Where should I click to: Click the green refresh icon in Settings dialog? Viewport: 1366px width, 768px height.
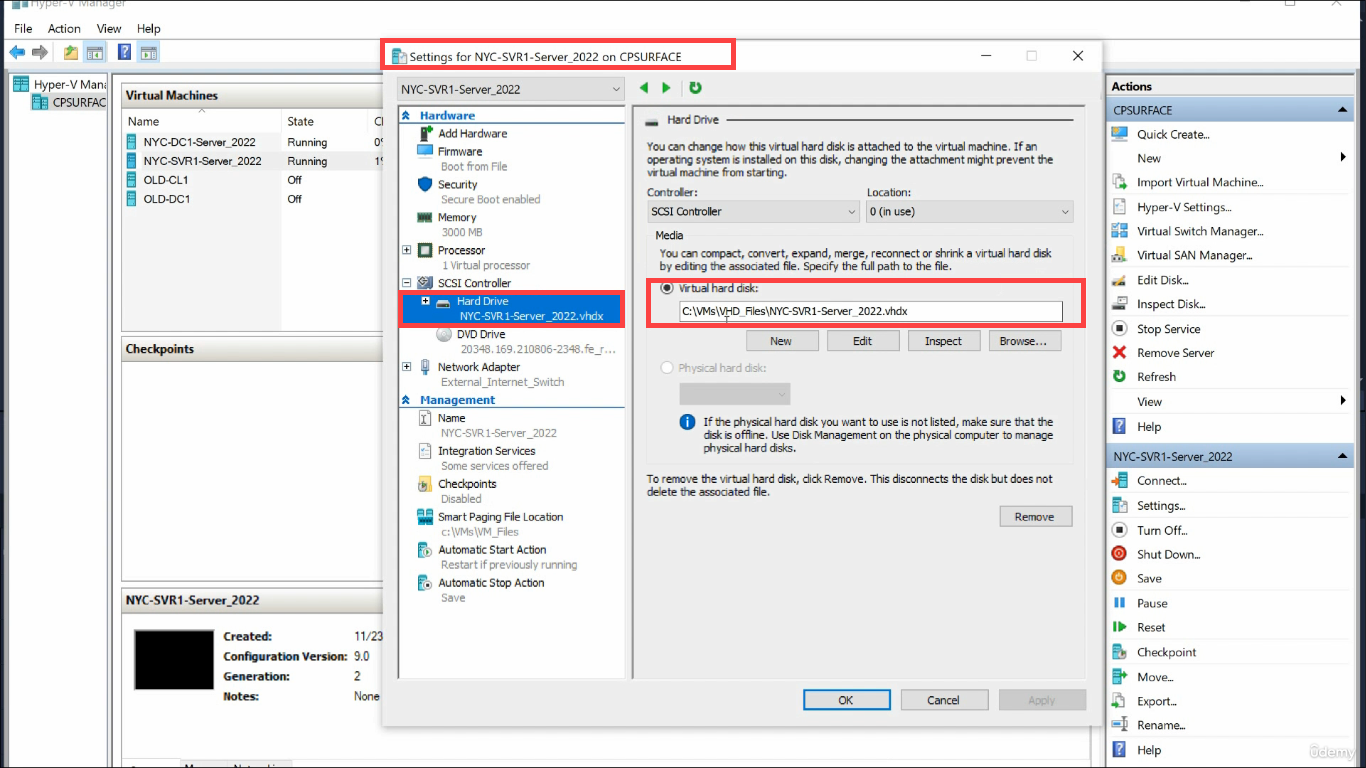696,88
